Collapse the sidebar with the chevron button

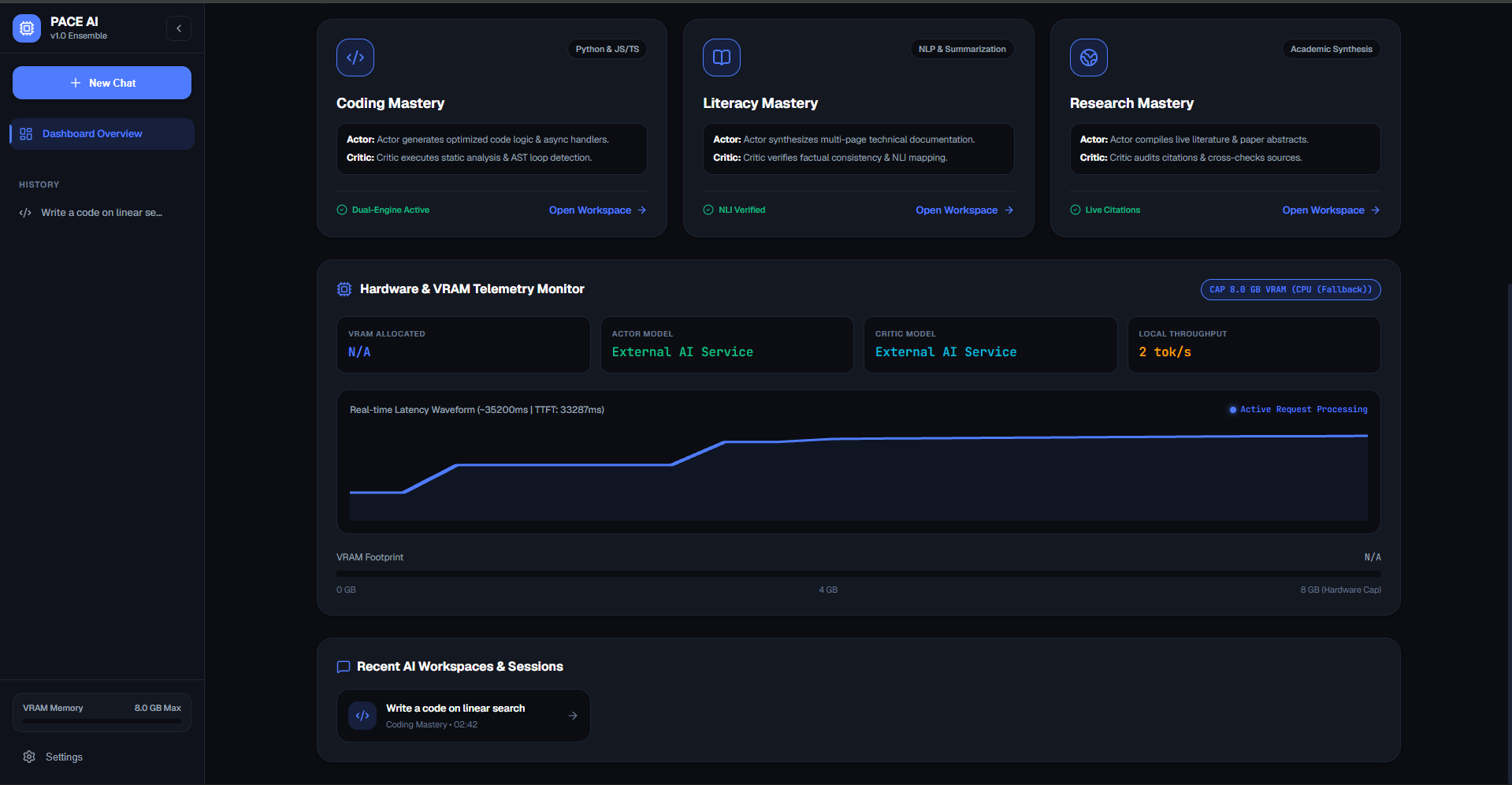[179, 28]
